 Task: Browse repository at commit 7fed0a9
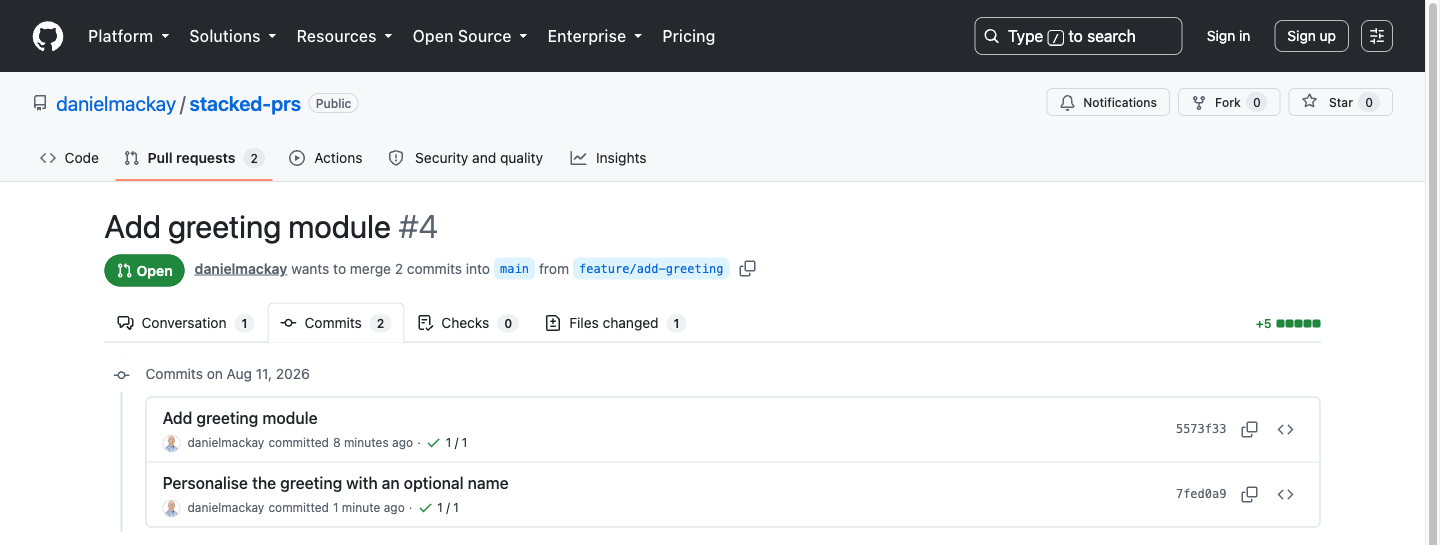click(x=1286, y=494)
